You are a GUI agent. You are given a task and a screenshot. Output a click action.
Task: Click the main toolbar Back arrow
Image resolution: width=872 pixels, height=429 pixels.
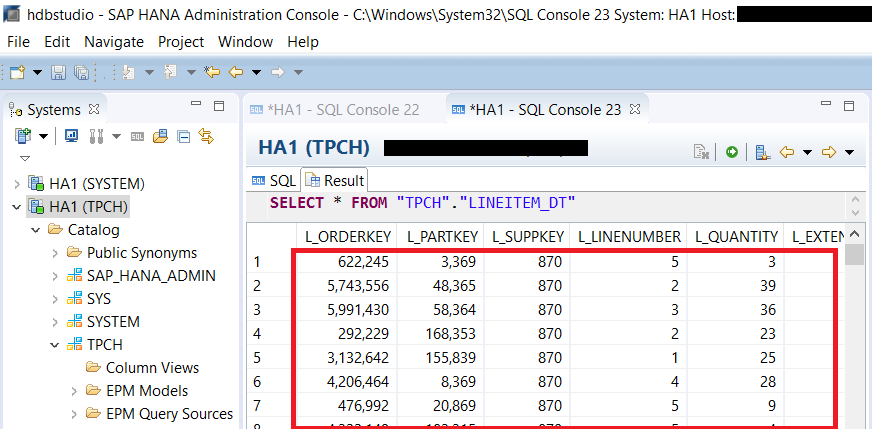tap(236, 72)
